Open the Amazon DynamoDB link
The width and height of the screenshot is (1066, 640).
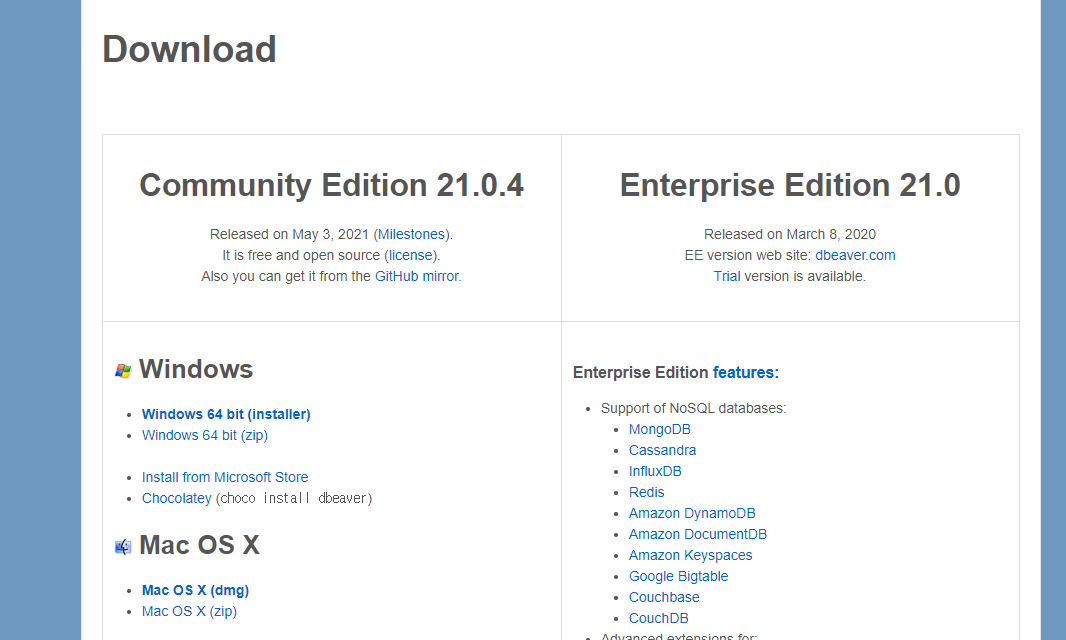(x=692, y=513)
